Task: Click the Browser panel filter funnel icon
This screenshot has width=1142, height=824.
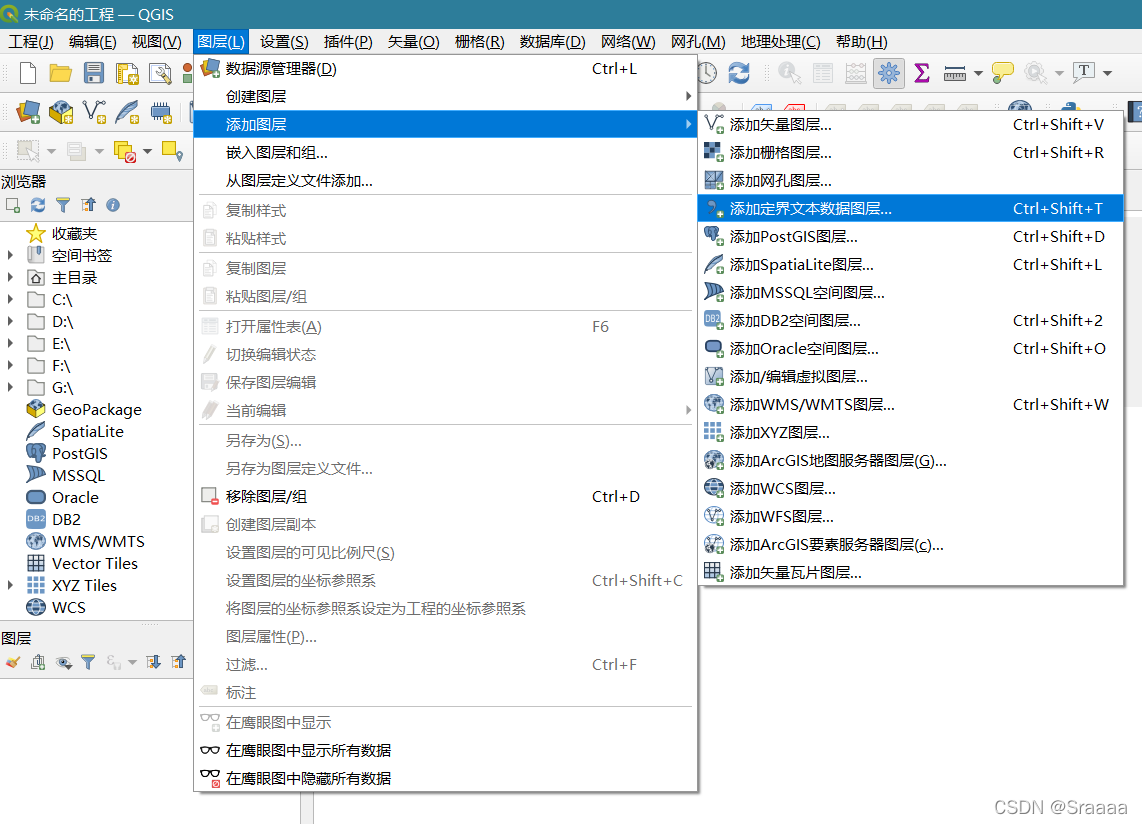Action: click(x=63, y=205)
